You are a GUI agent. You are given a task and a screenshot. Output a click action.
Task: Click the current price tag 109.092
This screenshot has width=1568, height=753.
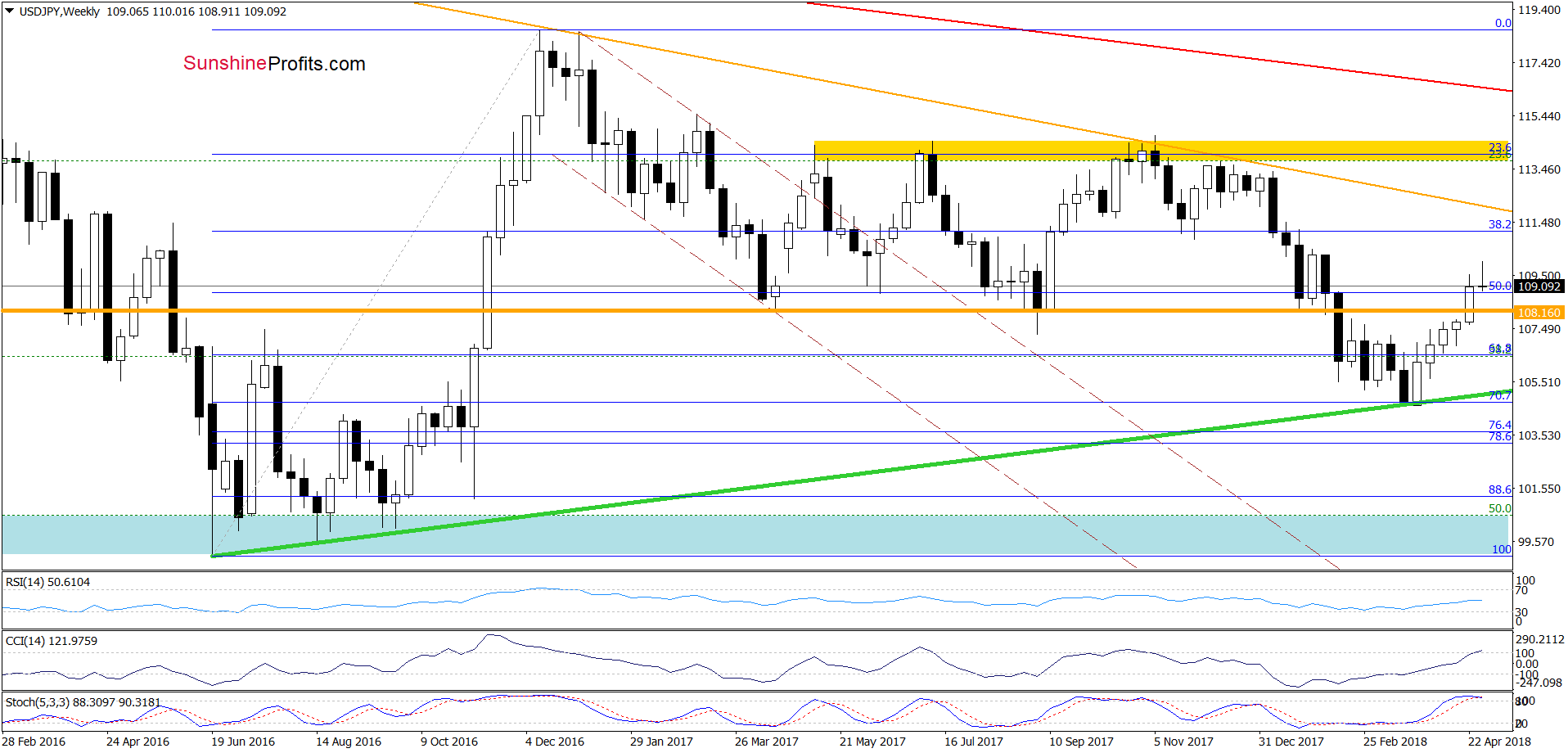[x=1539, y=286]
